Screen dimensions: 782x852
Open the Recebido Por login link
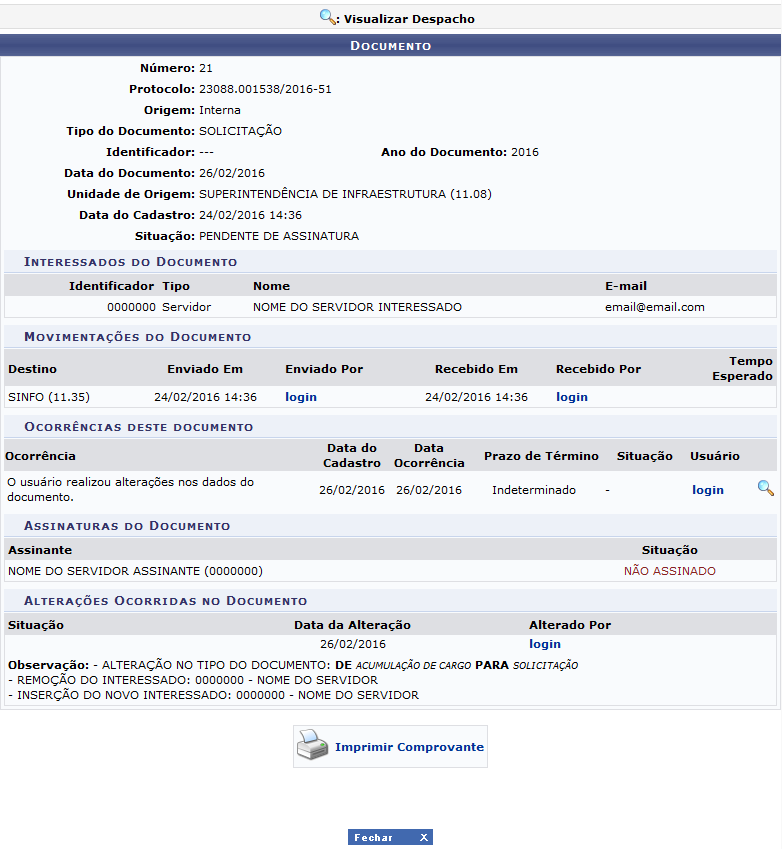click(572, 397)
